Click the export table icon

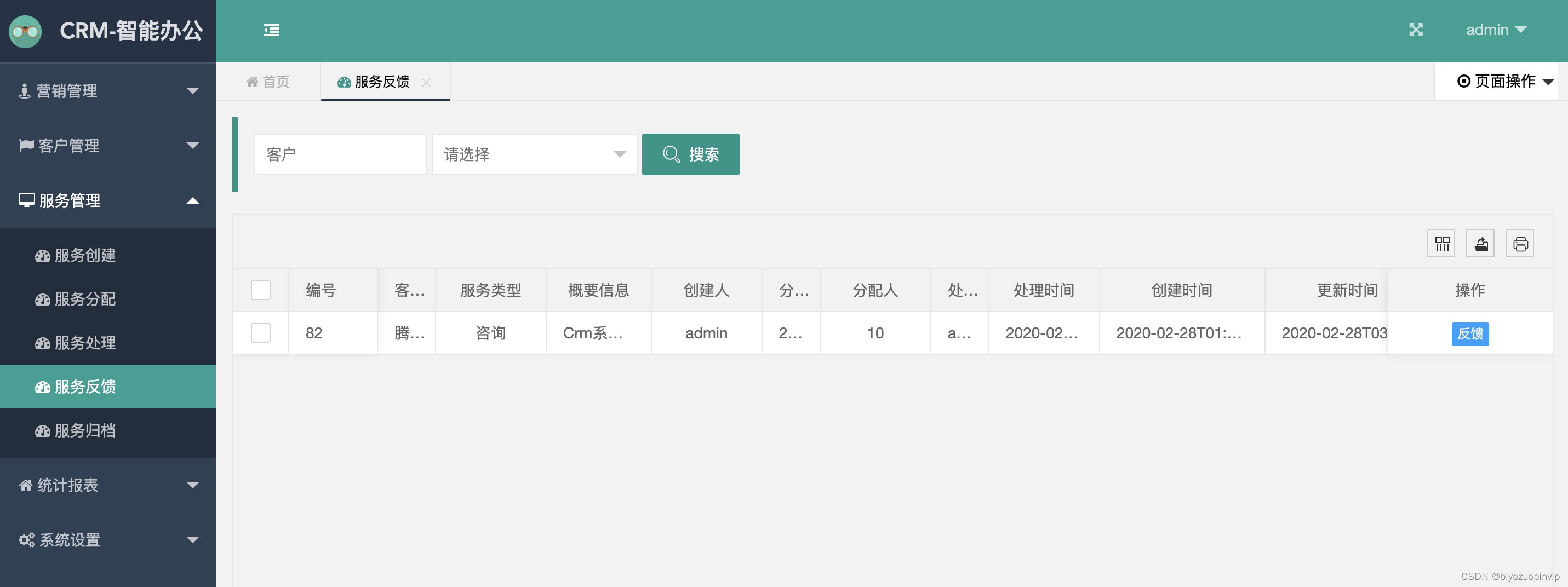(1480, 243)
